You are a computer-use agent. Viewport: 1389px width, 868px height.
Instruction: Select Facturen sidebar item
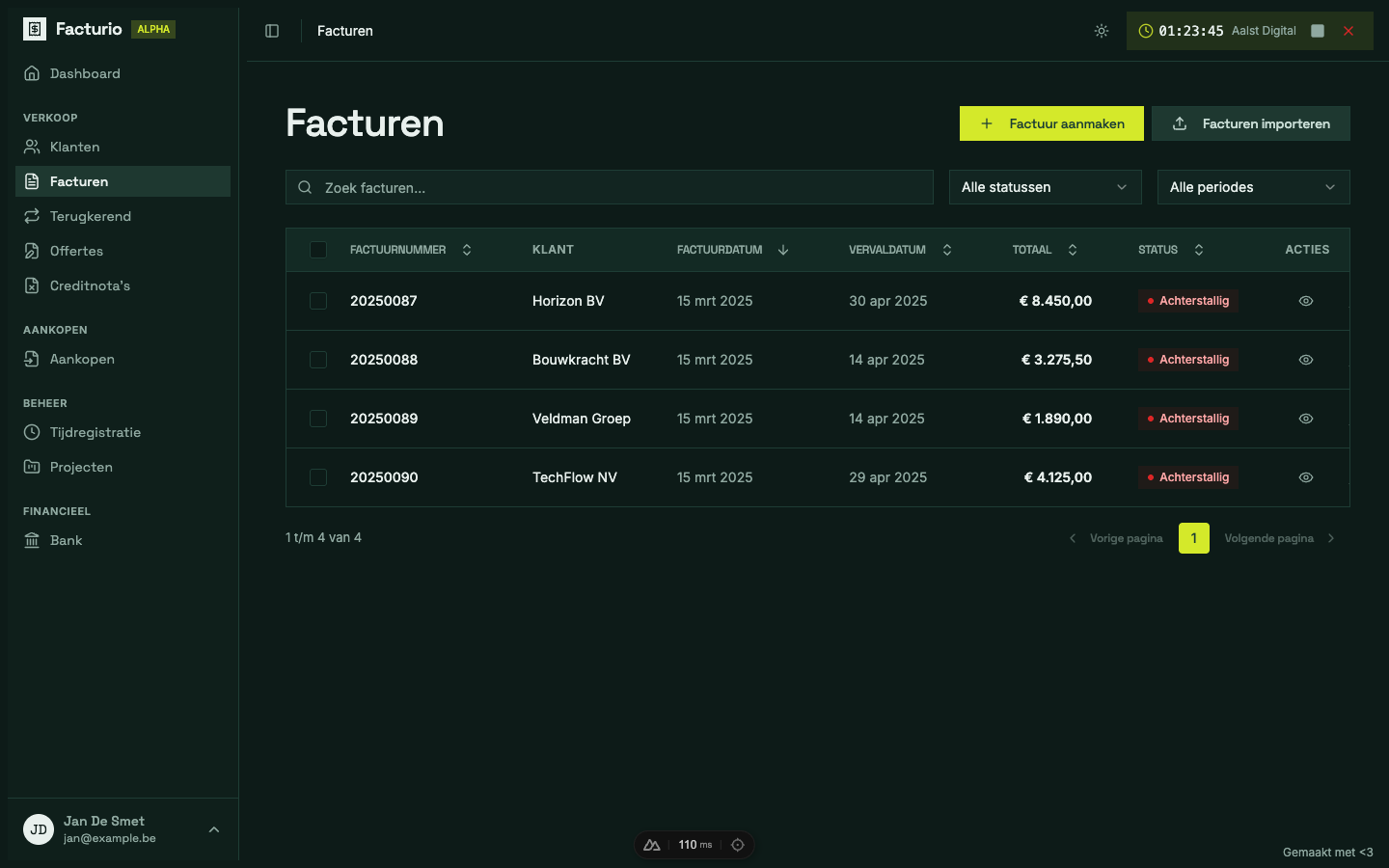(123, 181)
